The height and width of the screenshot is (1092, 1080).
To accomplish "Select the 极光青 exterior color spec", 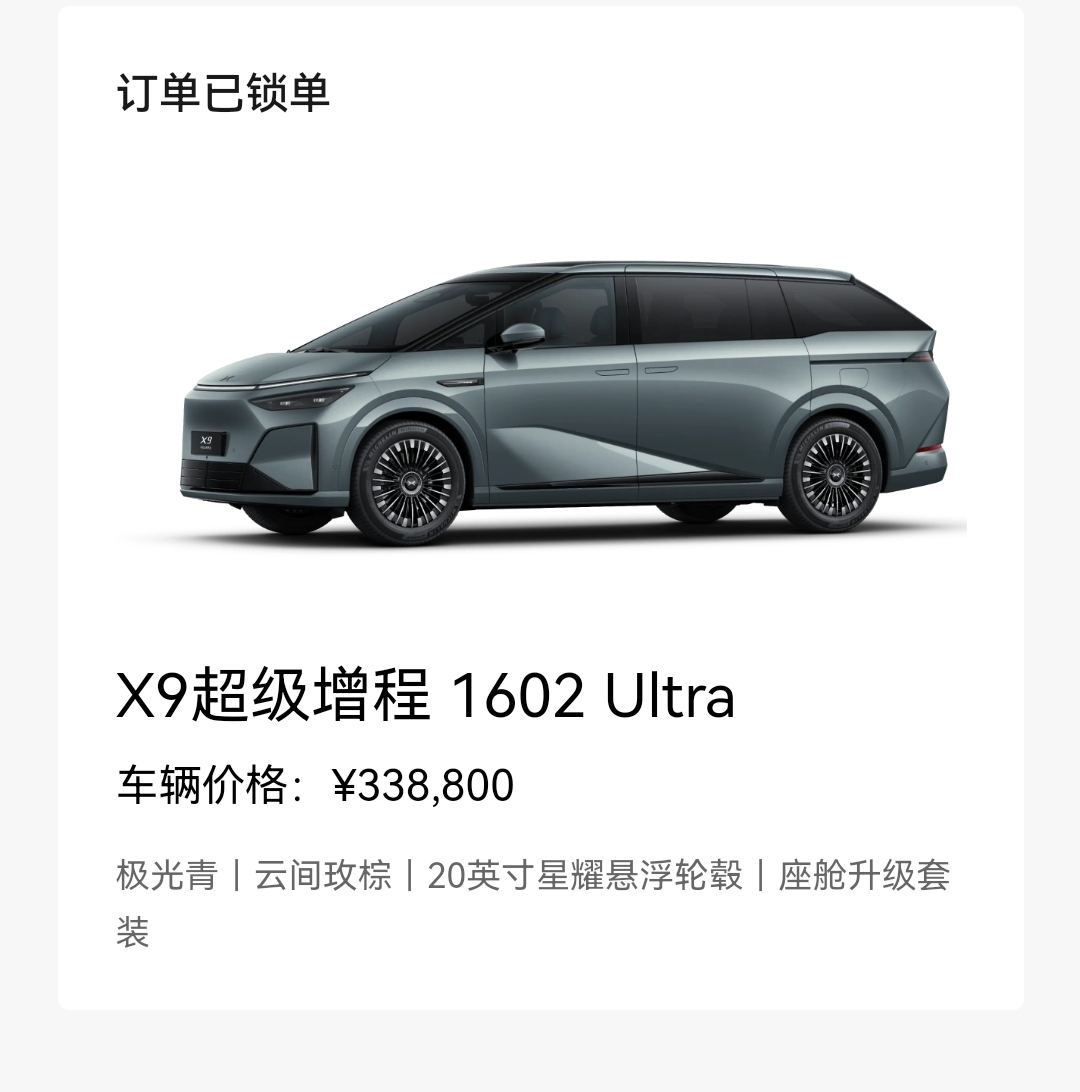I will (x=167, y=875).
